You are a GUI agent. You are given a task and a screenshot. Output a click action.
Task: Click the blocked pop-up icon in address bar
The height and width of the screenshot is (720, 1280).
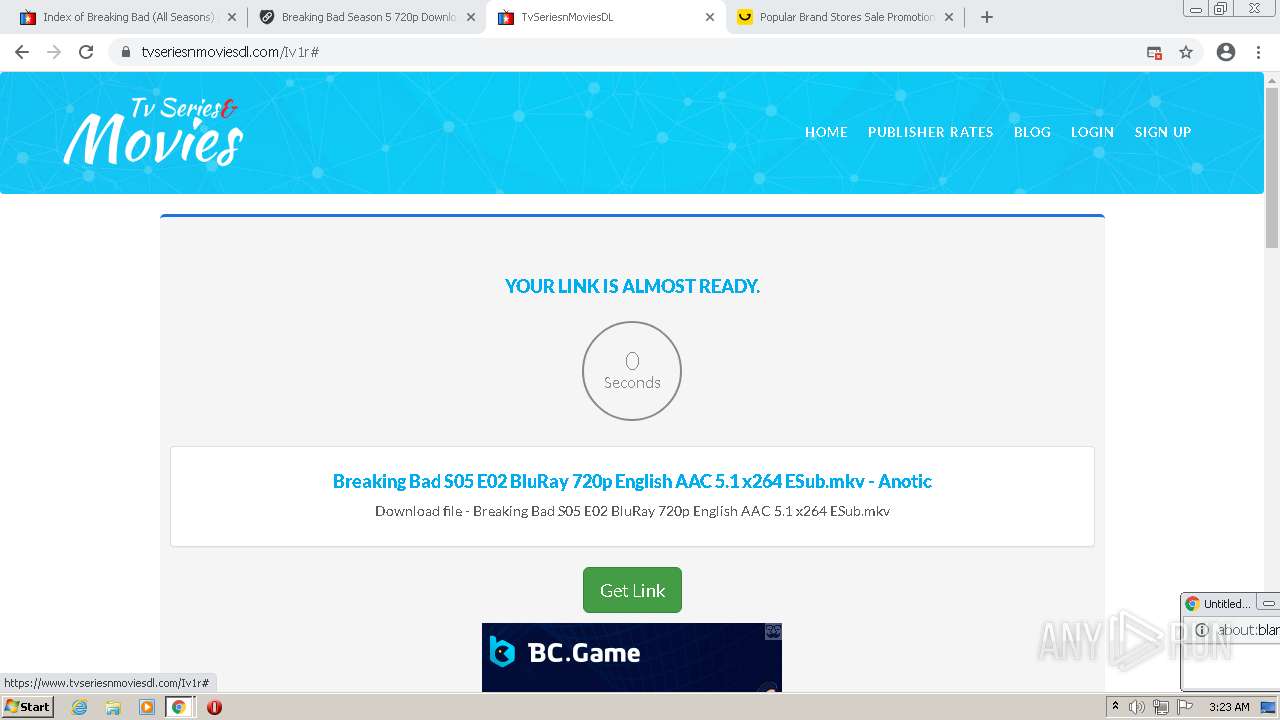(x=1154, y=52)
